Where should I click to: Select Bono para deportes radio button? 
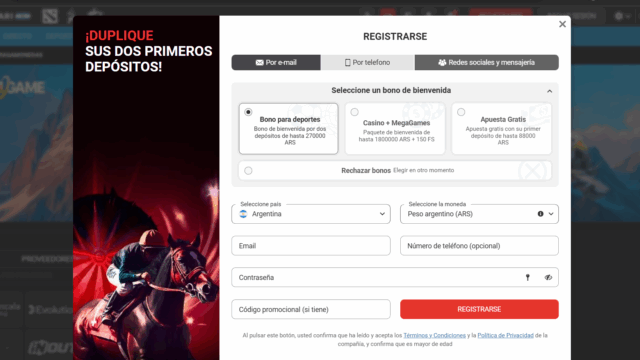click(x=248, y=112)
